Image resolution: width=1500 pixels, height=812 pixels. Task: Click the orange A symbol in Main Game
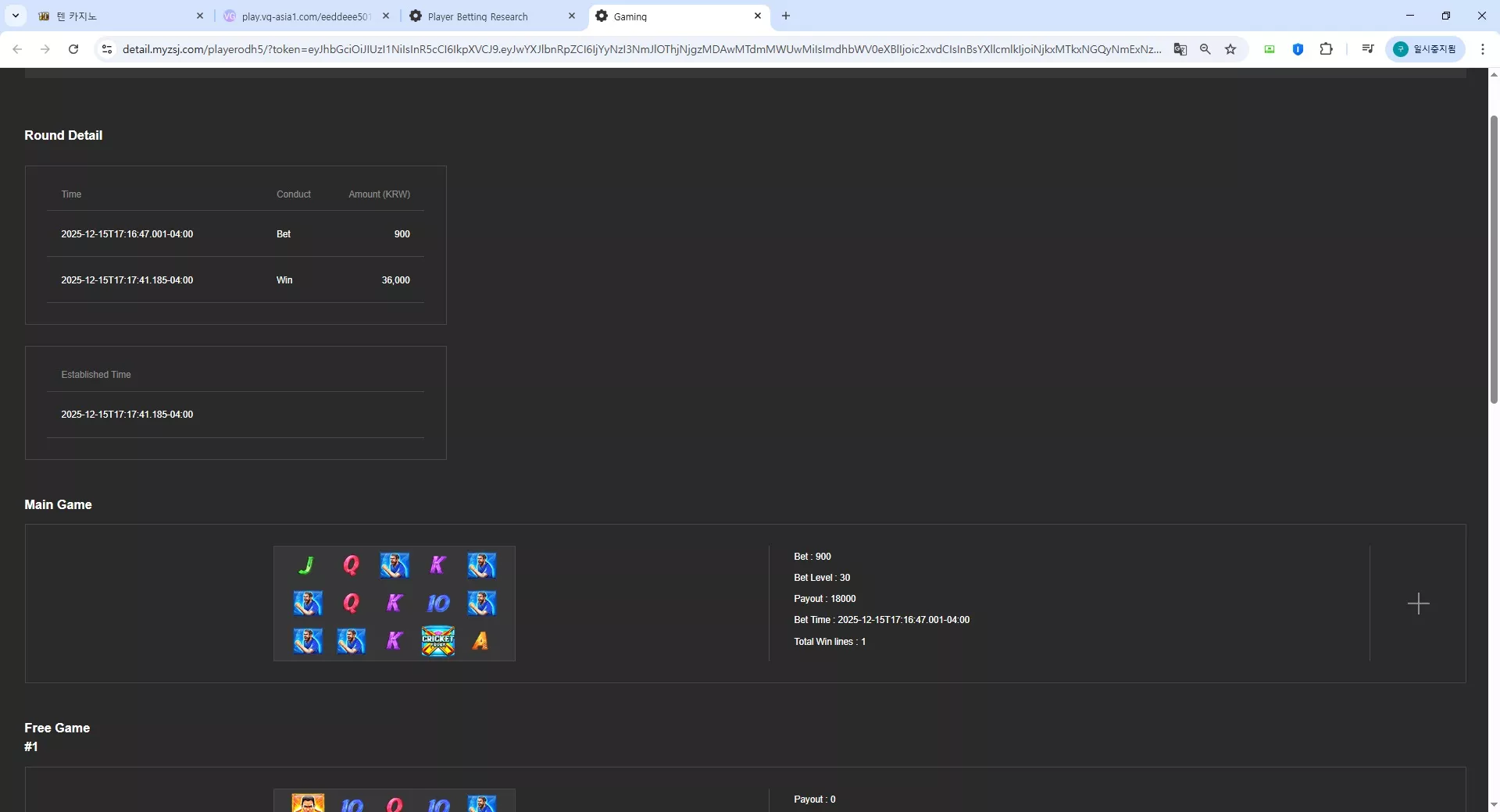coord(480,641)
